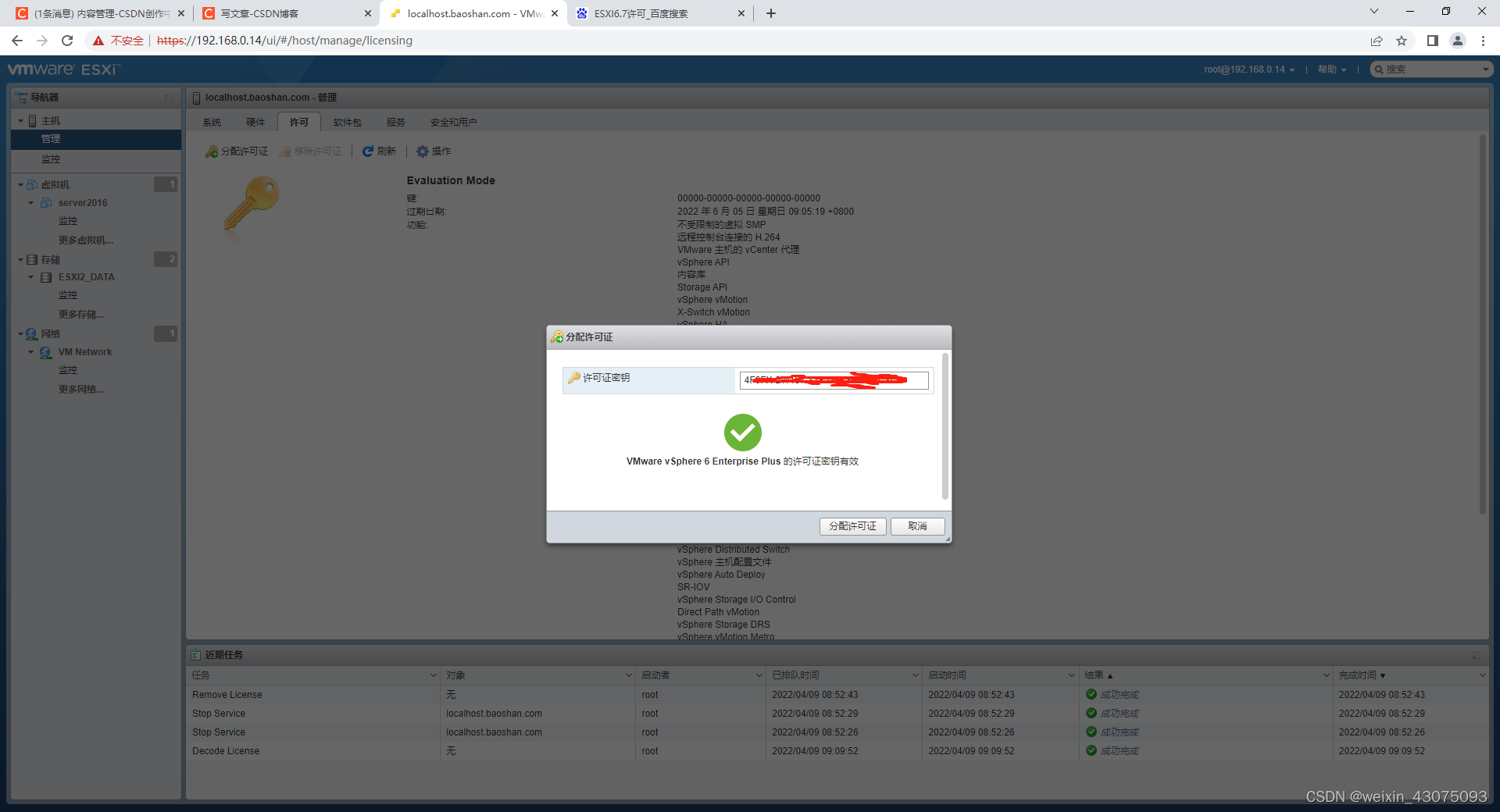
Task: Open the Help (帮助) dropdown
Action: tap(1332, 69)
